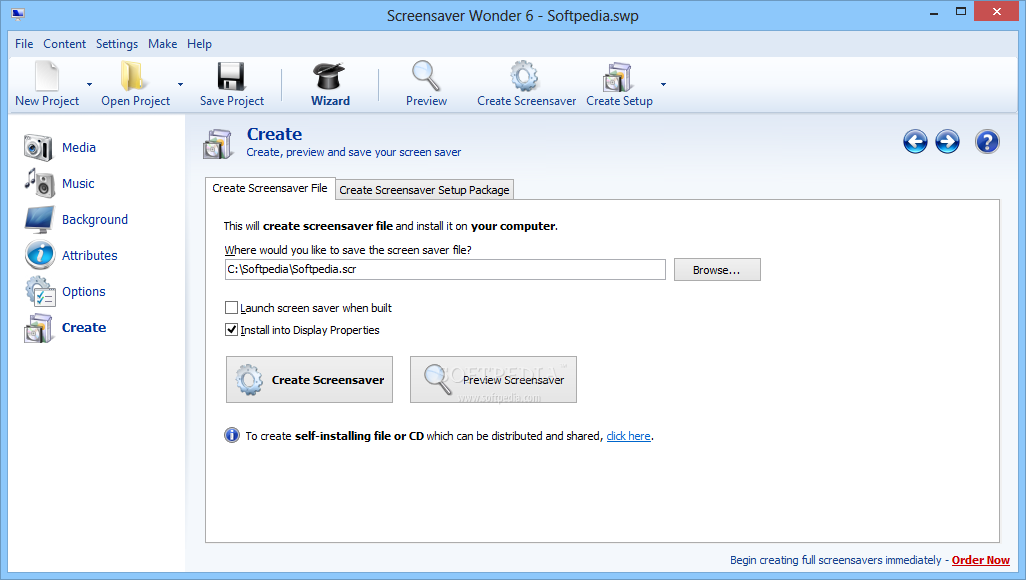Go back with the left arrow icon
The height and width of the screenshot is (580, 1026).
[x=915, y=141]
